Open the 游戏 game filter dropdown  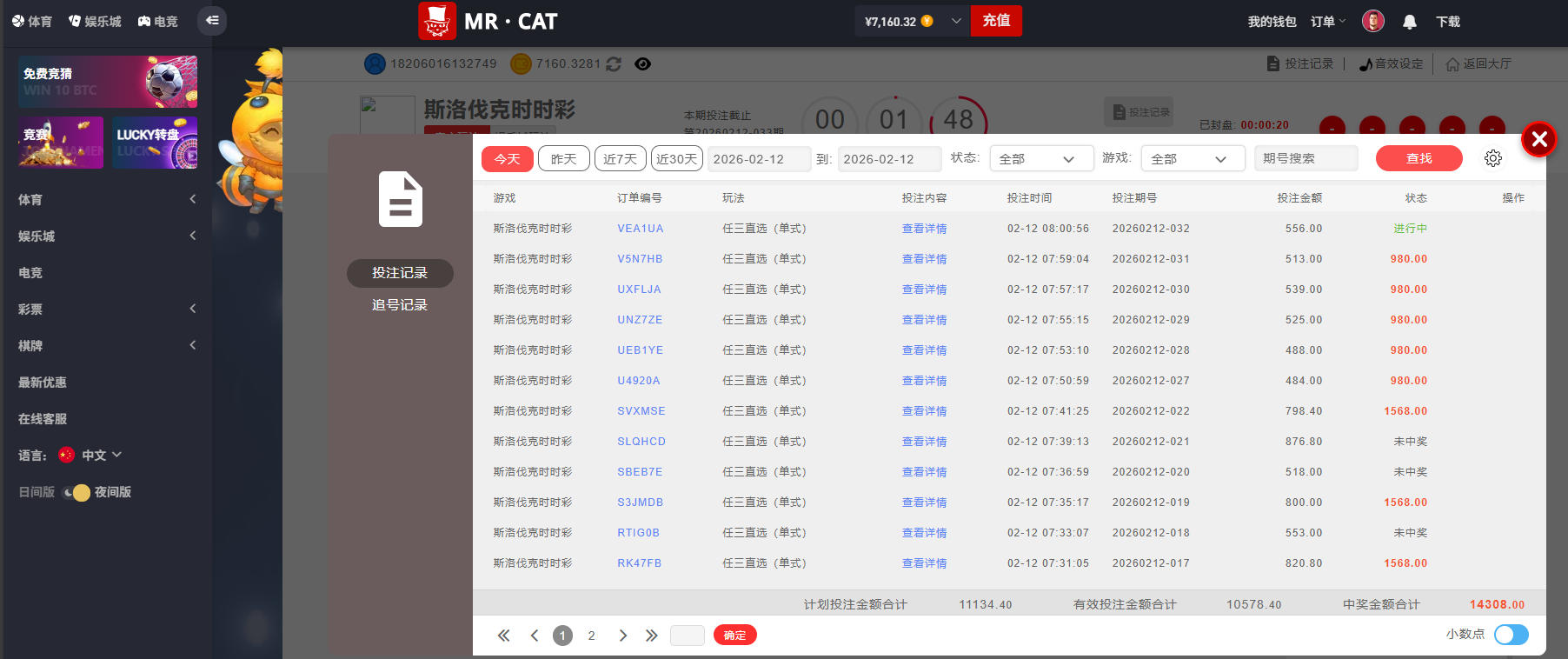(x=1192, y=159)
